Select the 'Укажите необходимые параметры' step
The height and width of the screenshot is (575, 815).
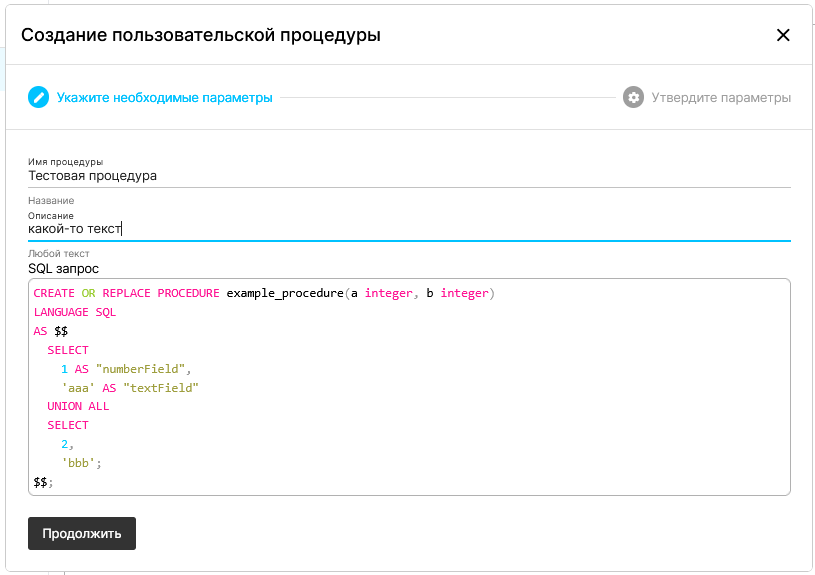pos(164,98)
